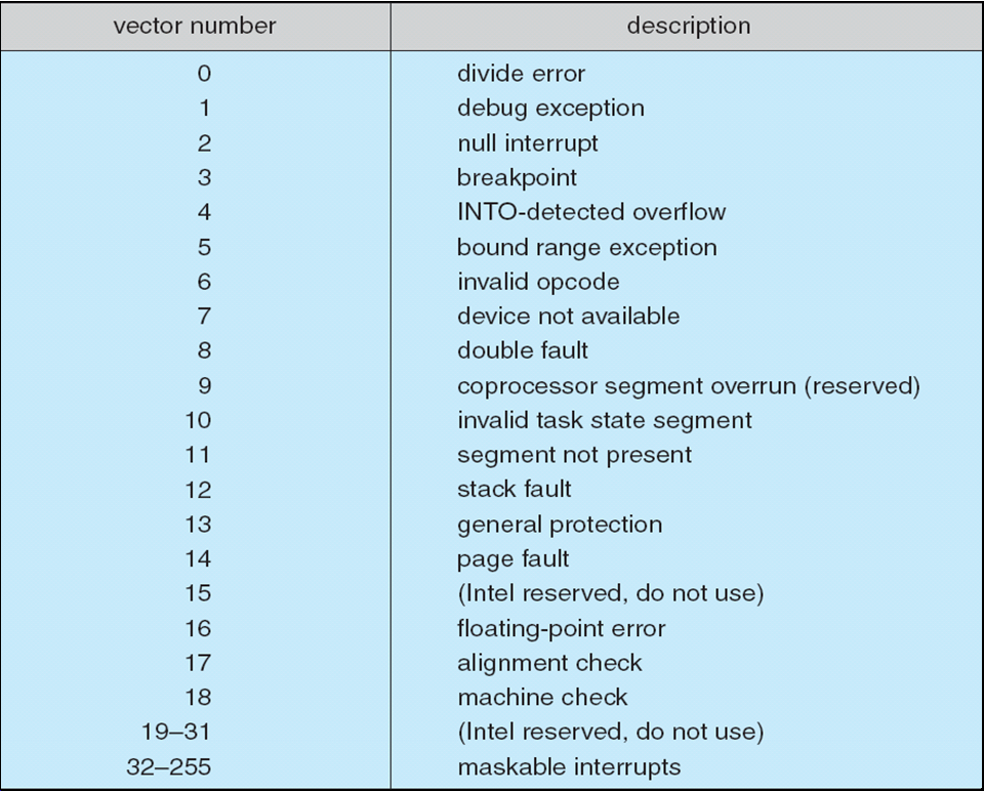The image size is (984, 792).
Task: Click 'device not available' text
Action: (x=568, y=316)
